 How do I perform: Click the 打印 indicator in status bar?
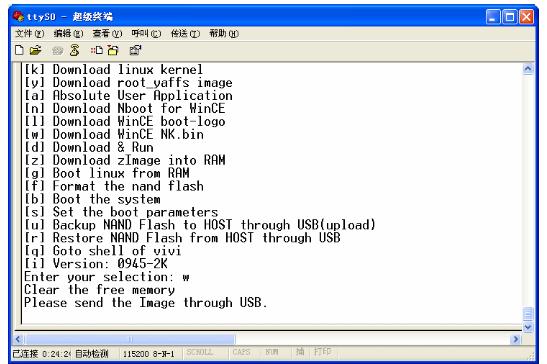tap(322, 351)
